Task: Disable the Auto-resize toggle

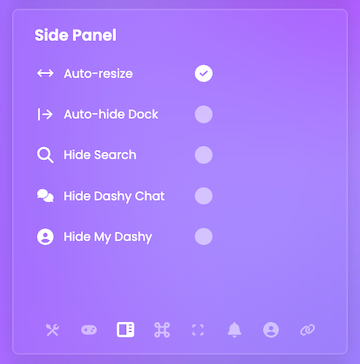Action: 204,74
